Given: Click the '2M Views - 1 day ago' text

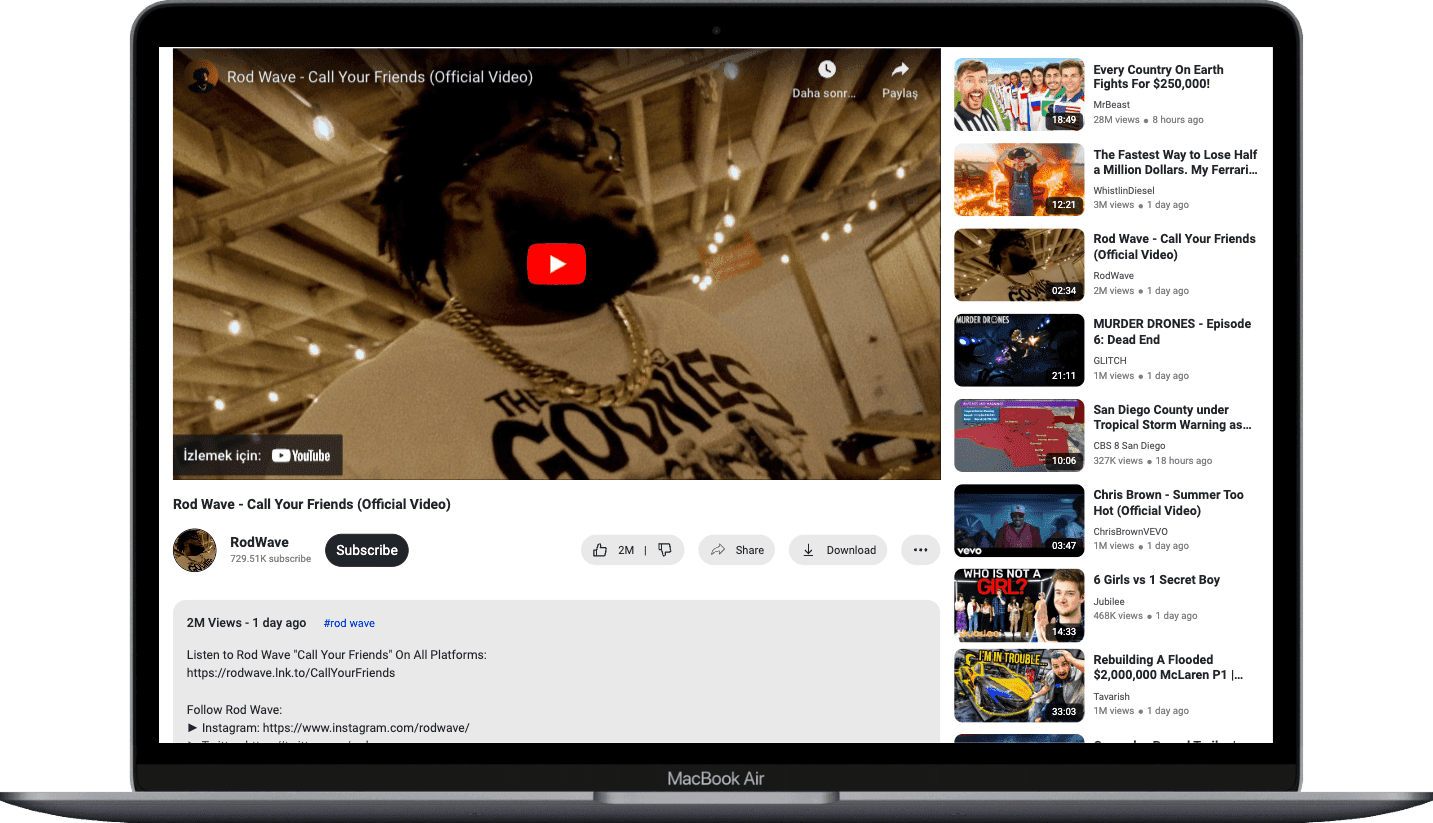Looking at the screenshot, I should [246, 623].
